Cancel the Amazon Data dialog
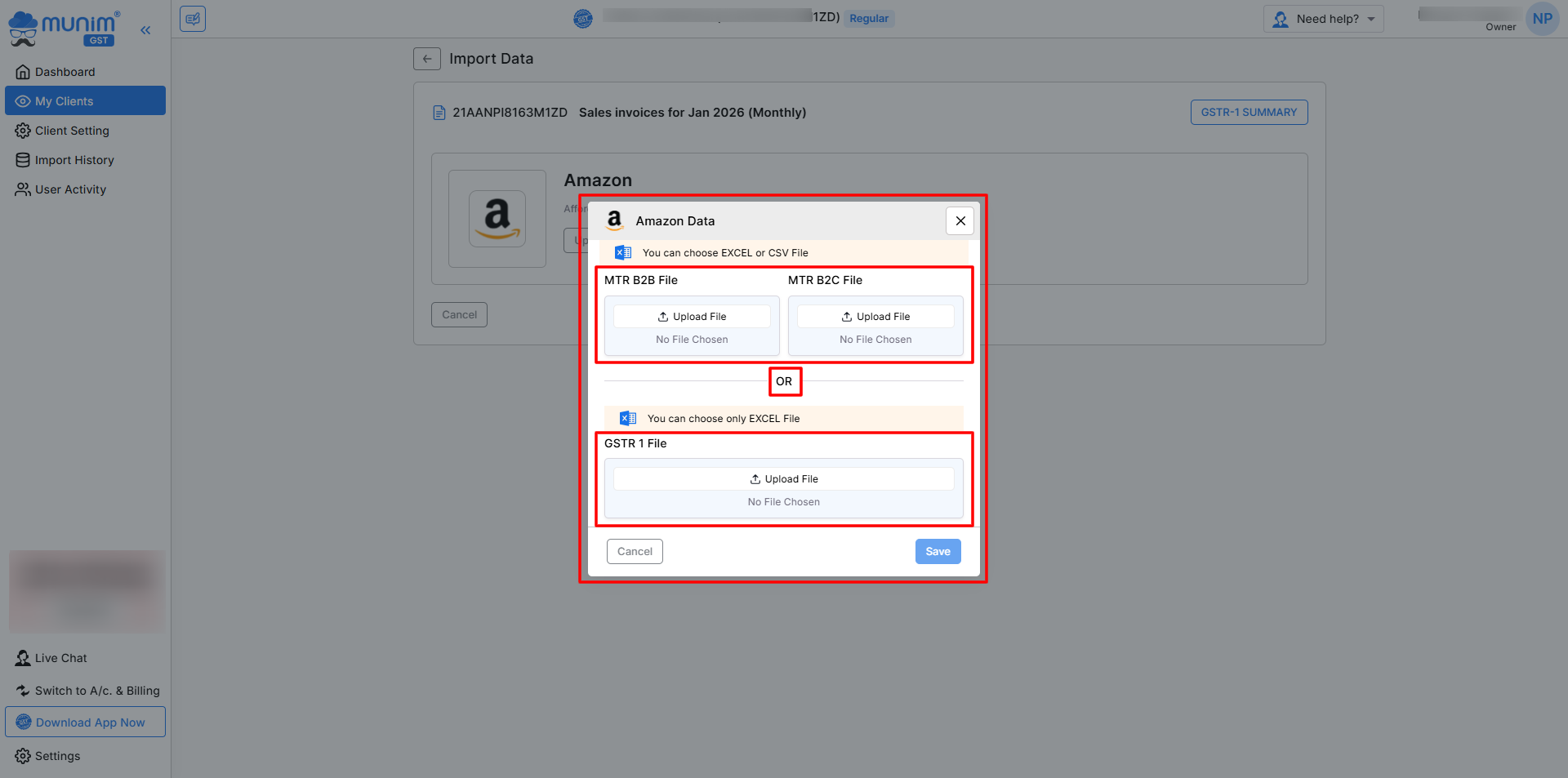Viewport: 1568px width, 778px height. point(635,552)
